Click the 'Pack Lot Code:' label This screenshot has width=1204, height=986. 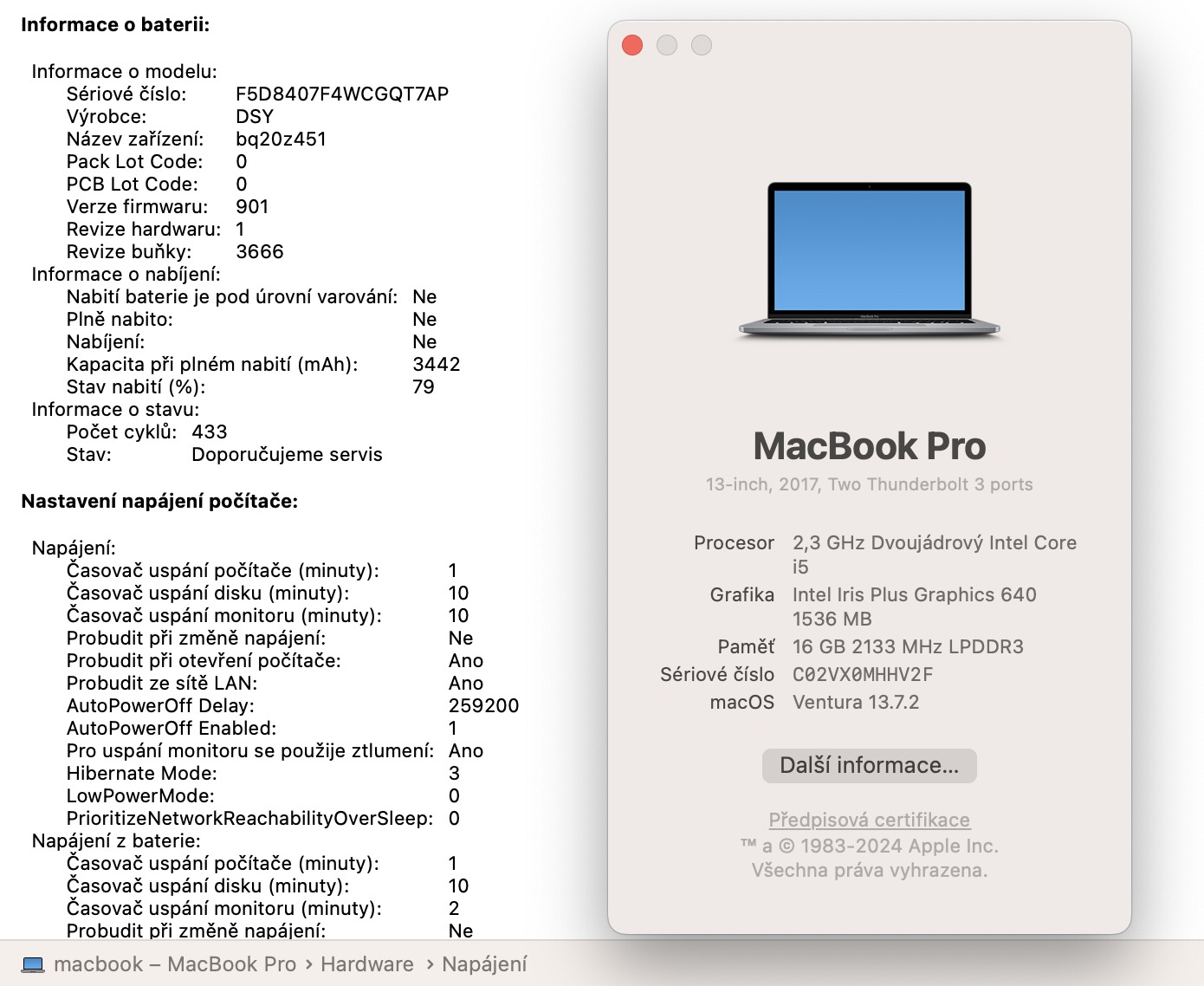(x=135, y=162)
